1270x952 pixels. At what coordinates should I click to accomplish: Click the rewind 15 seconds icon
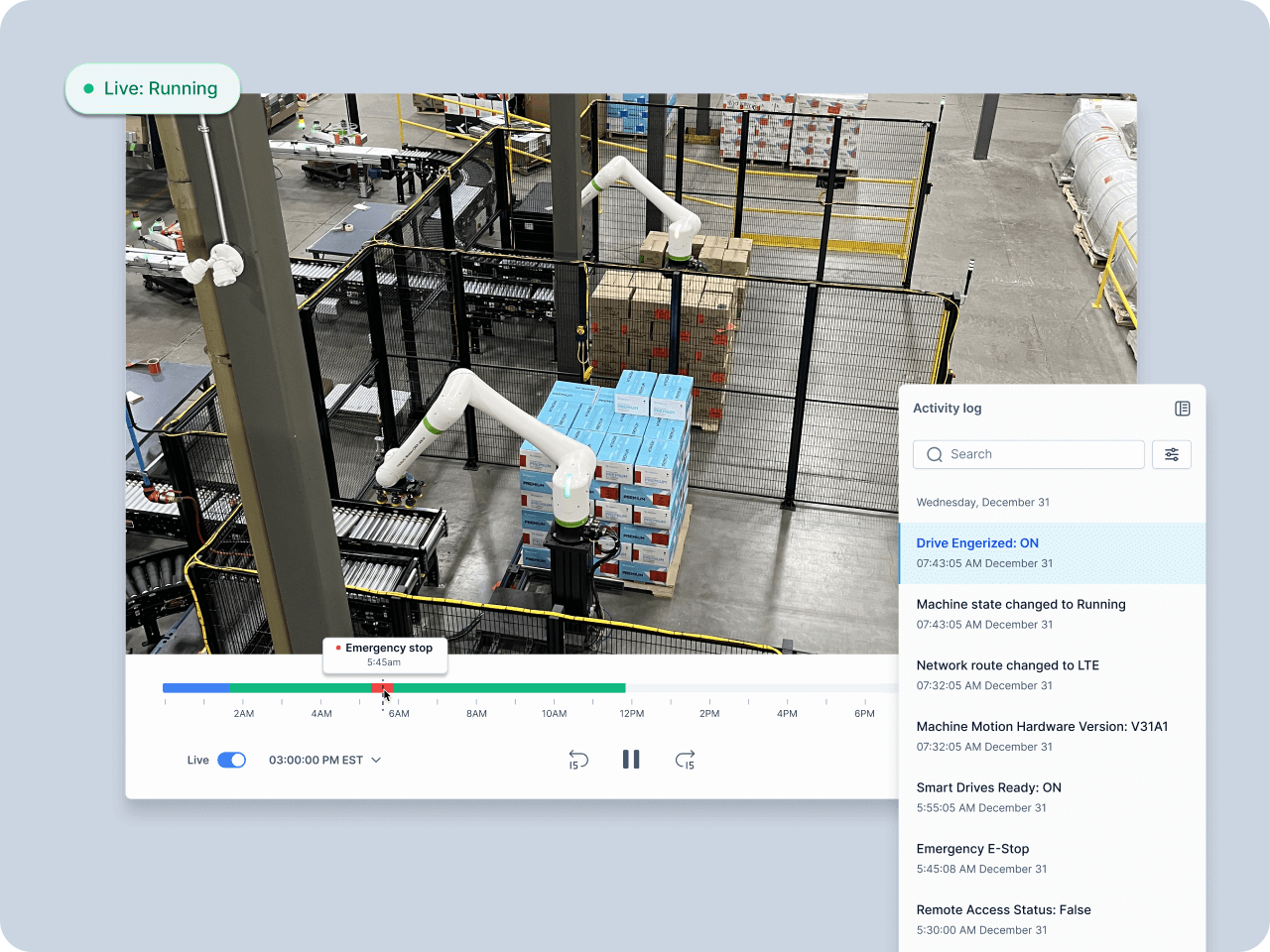pyautogui.click(x=578, y=761)
